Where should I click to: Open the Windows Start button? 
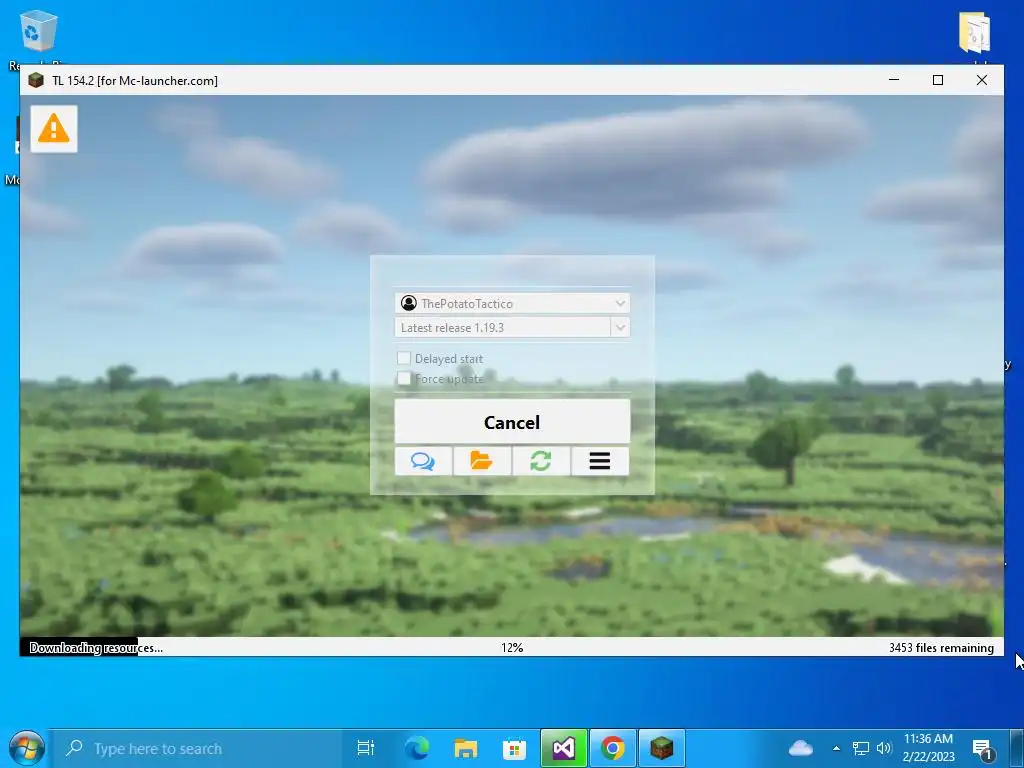(x=26, y=748)
